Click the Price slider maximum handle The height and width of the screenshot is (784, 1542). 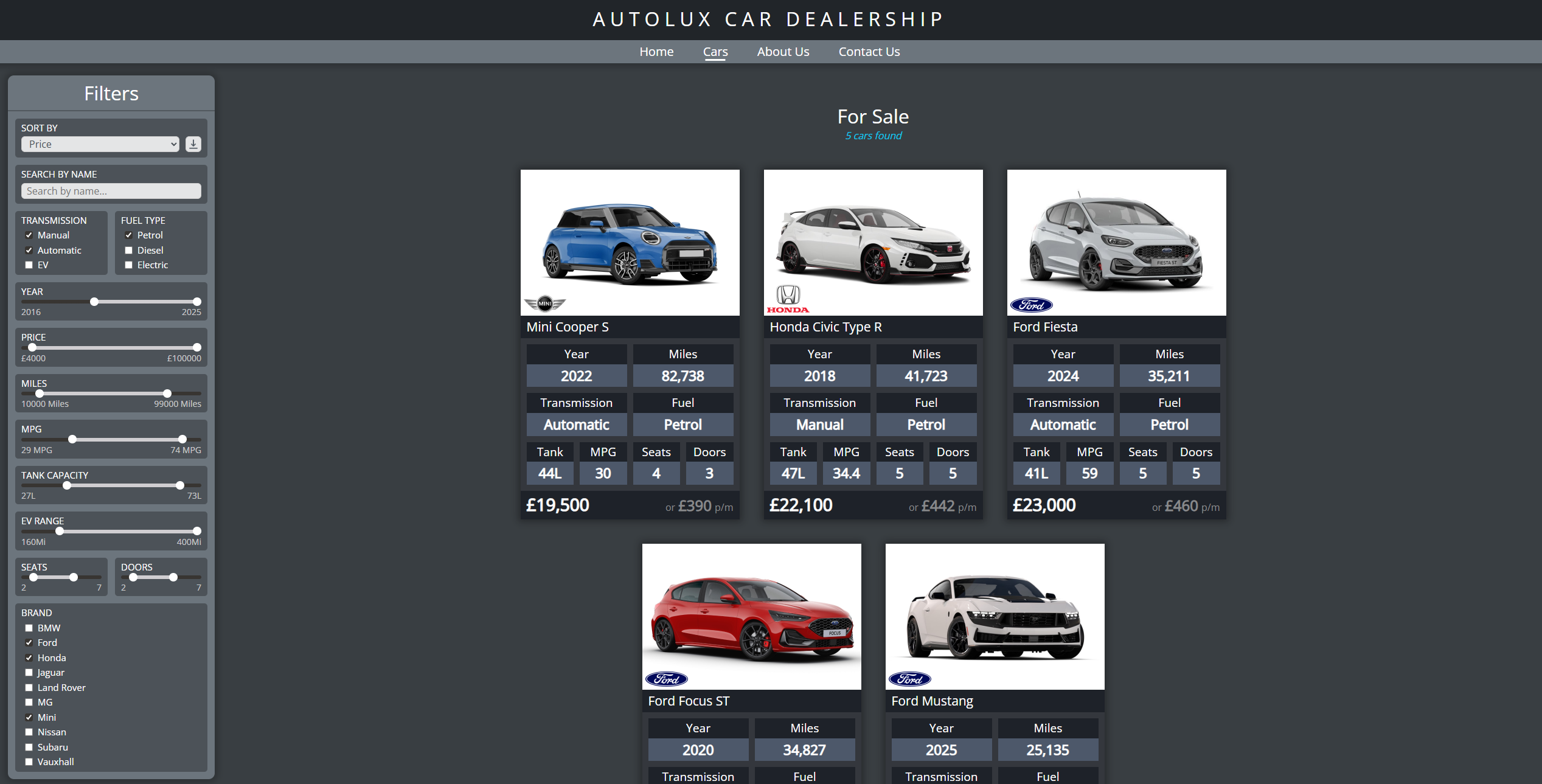[x=197, y=347]
